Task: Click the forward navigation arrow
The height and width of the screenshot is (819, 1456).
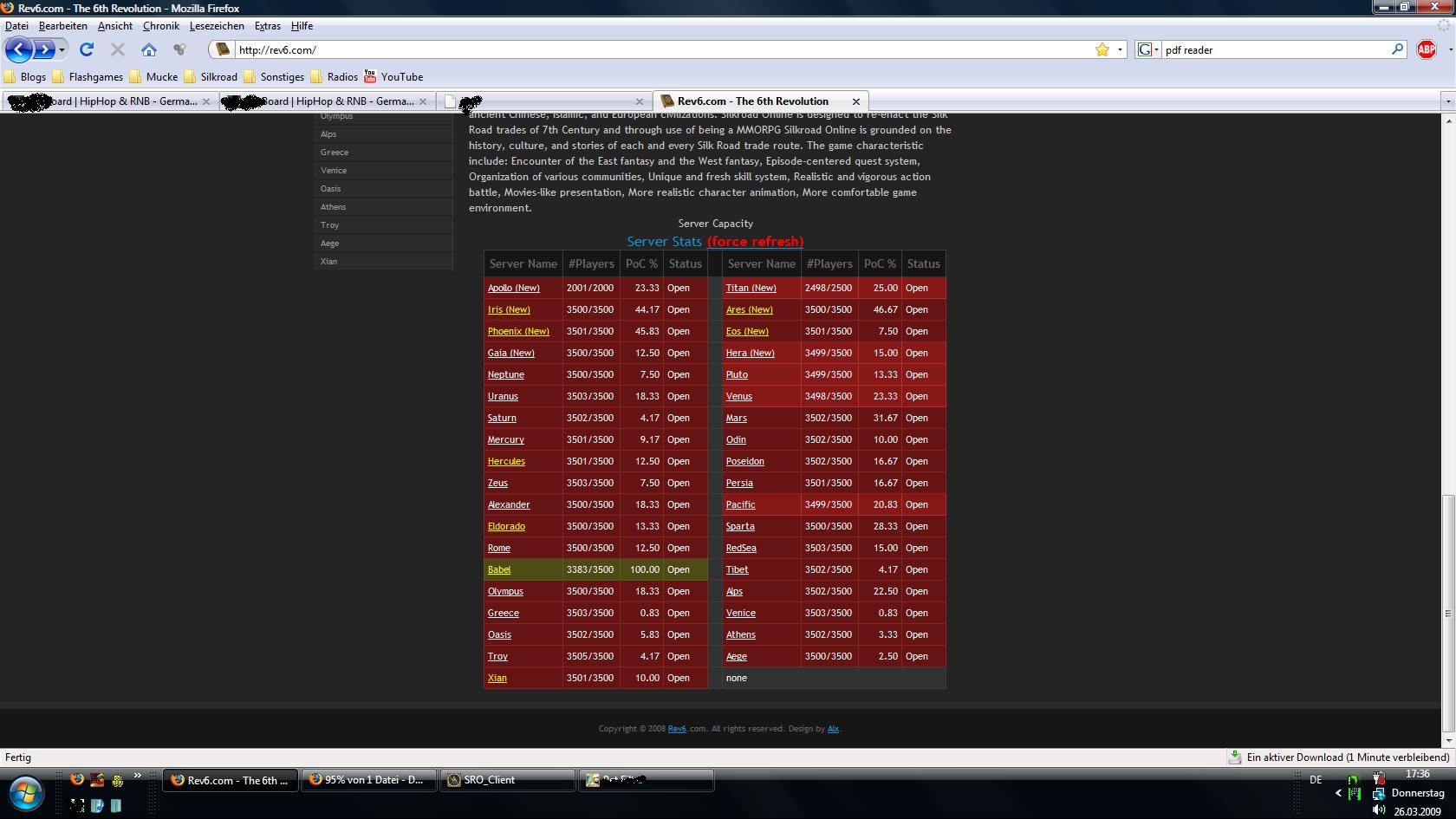Action: point(44,49)
